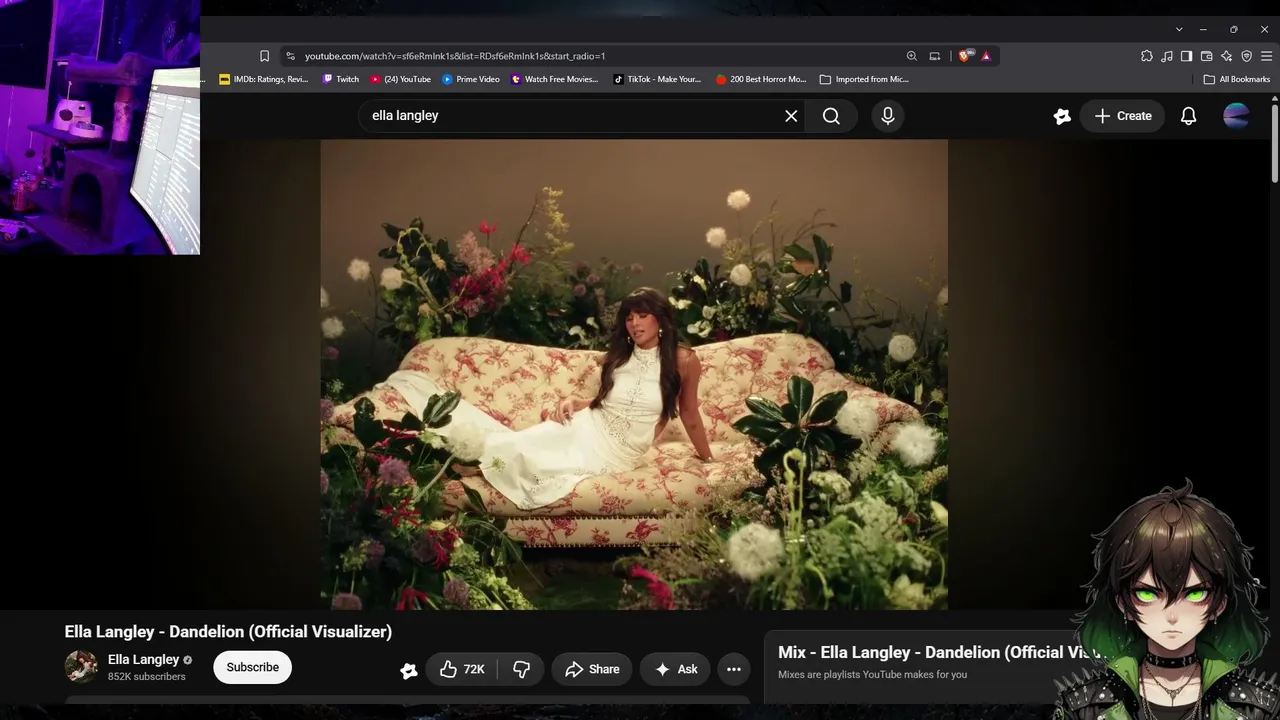Screen dimensions: 1280x720
Task: Click the video title Ella Langley - Dandelion
Action: coord(228,632)
